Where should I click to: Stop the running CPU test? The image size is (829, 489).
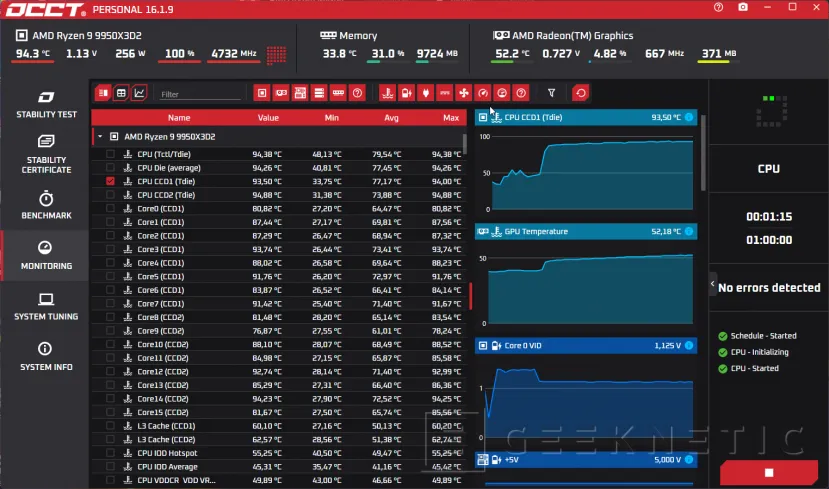[x=769, y=473]
